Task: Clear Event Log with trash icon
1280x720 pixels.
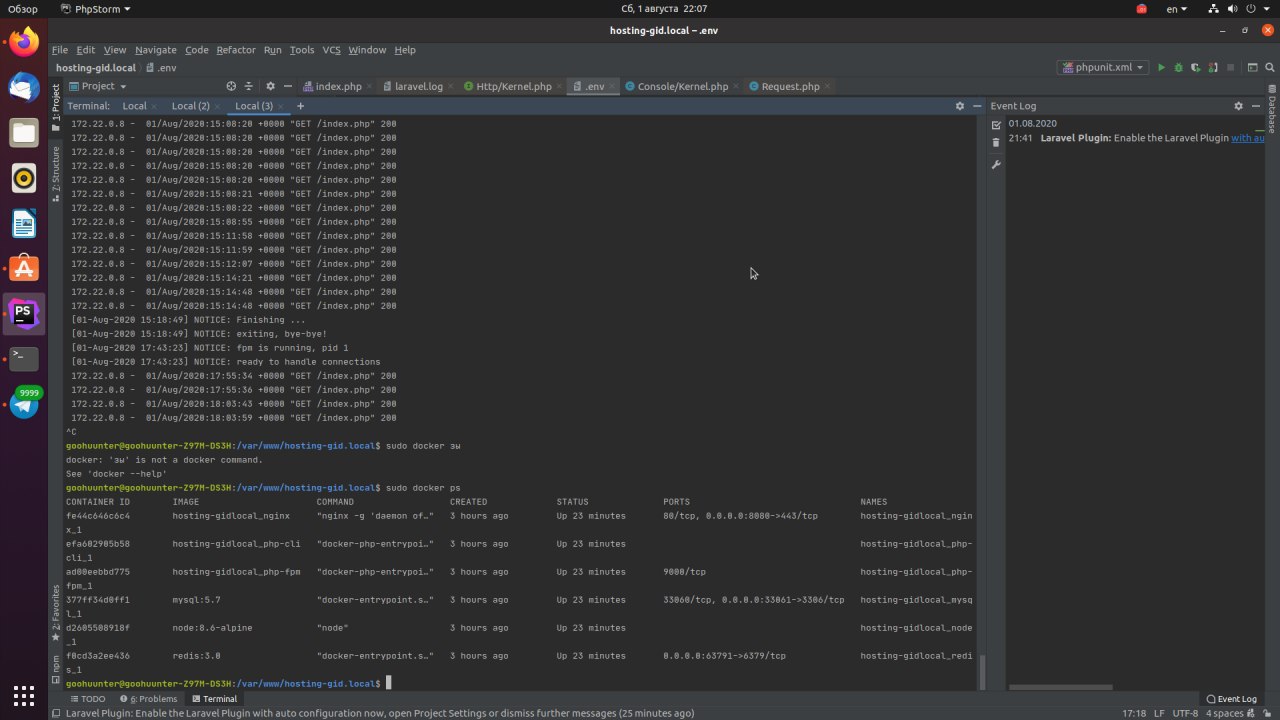Action: tap(996, 143)
